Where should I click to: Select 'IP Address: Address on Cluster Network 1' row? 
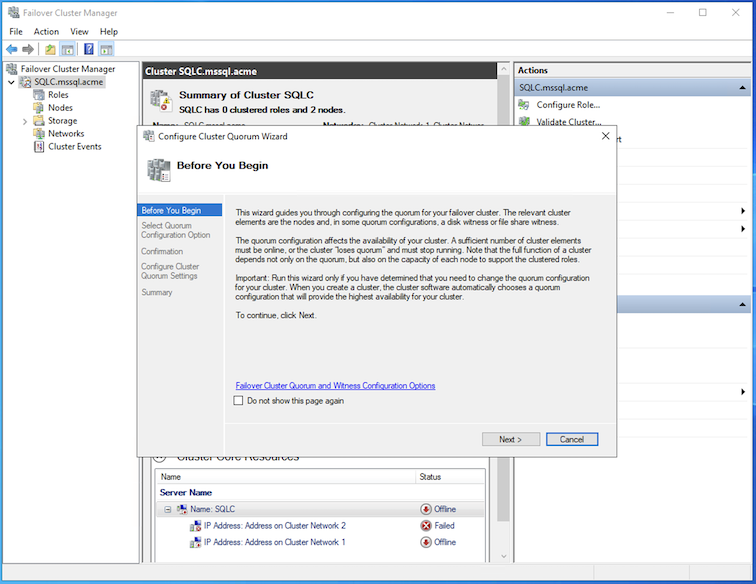point(320,542)
